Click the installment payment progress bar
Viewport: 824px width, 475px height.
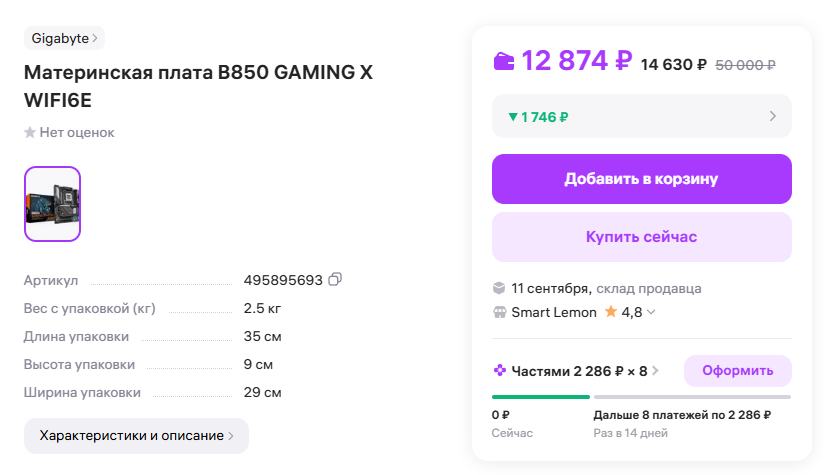(x=641, y=397)
